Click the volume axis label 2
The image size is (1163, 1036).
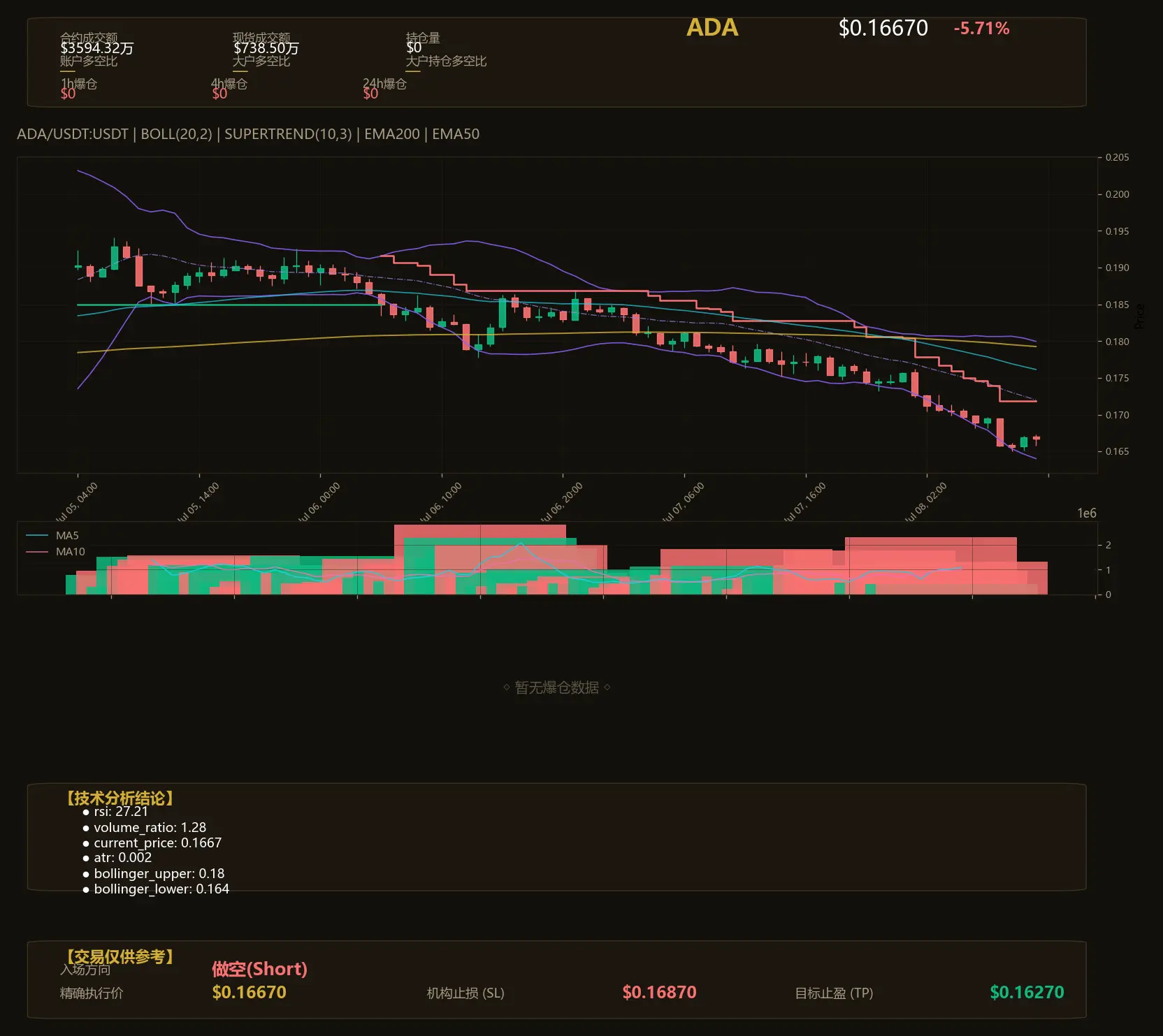click(1108, 545)
